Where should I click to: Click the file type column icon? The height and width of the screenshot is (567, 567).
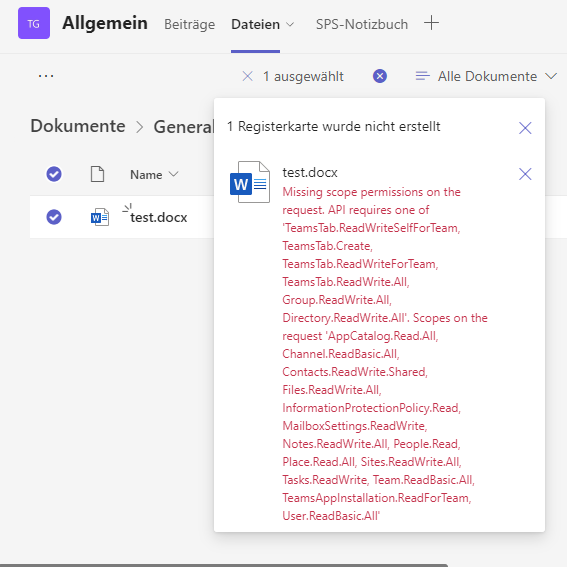[x=97, y=174]
